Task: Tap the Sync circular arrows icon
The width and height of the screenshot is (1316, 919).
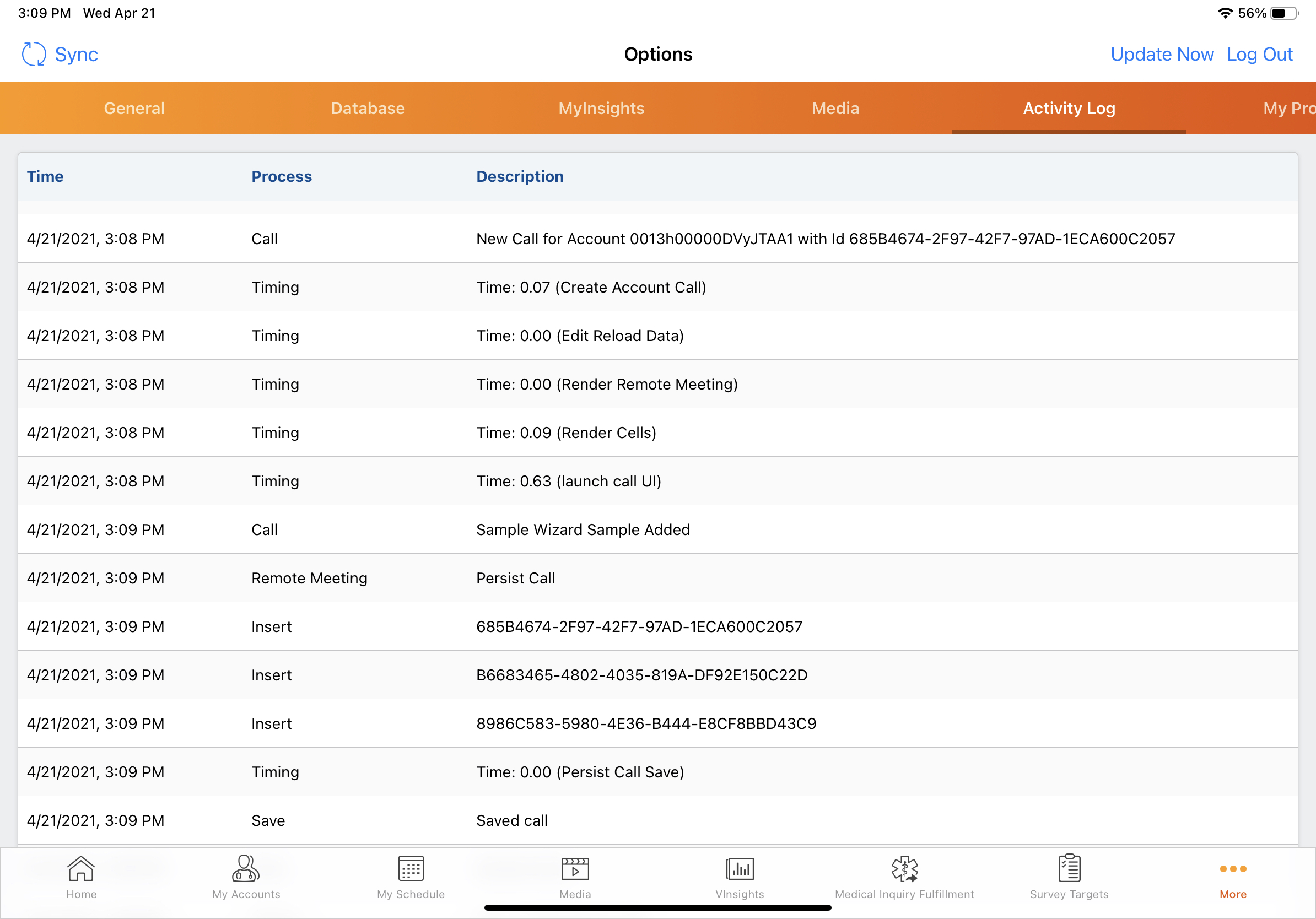Action: (x=34, y=55)
